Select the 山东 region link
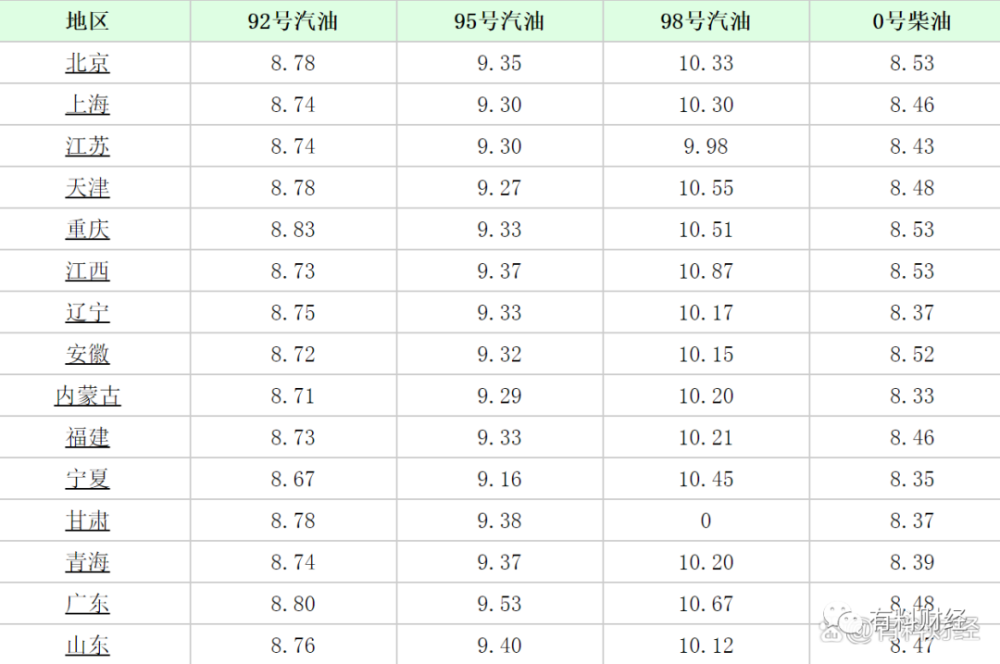This screenshot has height=664, width=1000. [x=88, y=646]
